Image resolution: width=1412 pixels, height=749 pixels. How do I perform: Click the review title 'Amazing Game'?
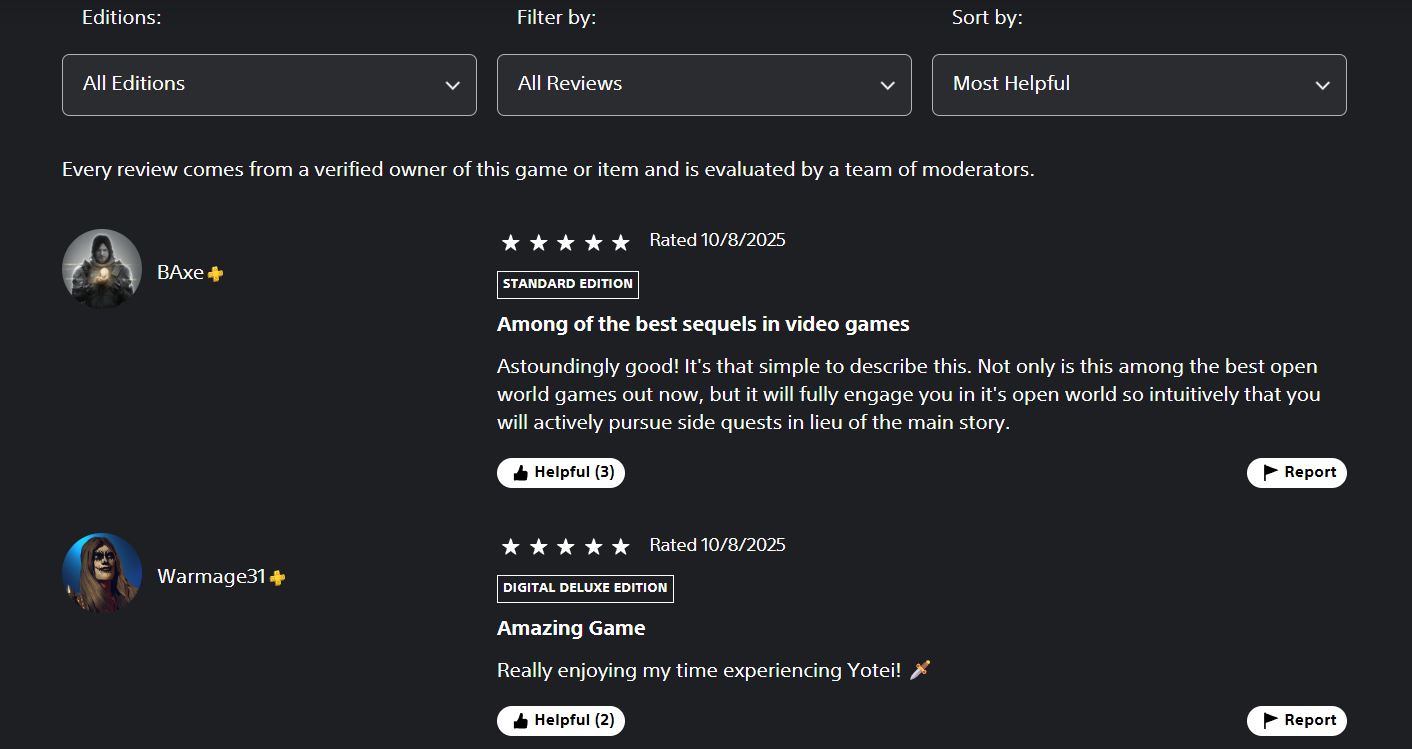pyautogui.click(x=571, y=629)
